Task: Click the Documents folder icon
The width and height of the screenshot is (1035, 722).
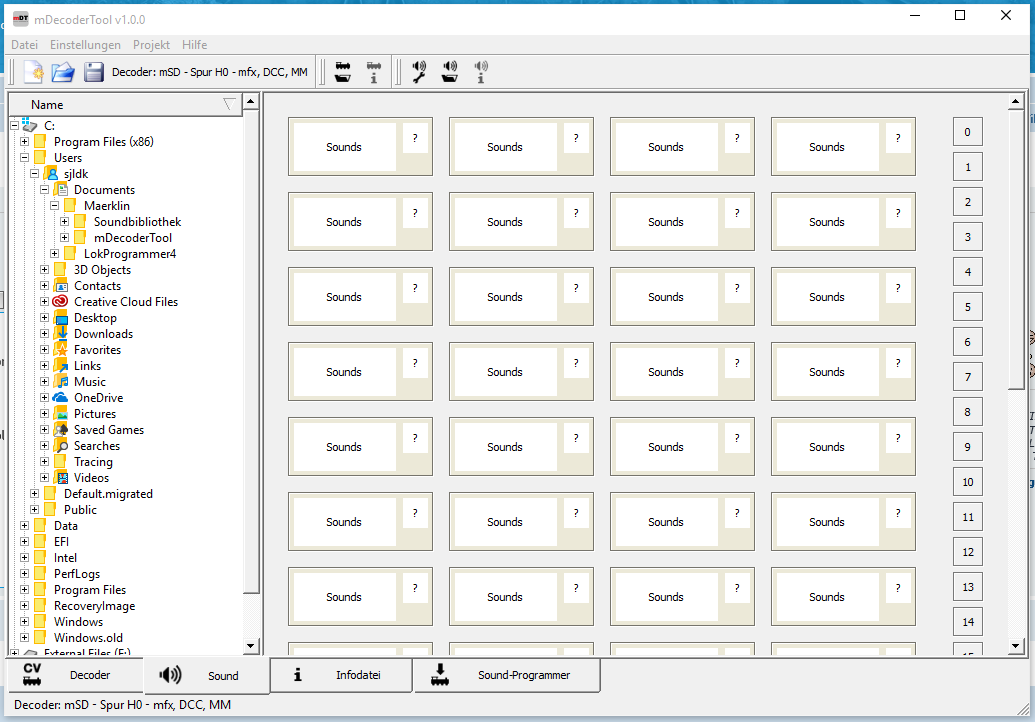Action: (61, 189)
